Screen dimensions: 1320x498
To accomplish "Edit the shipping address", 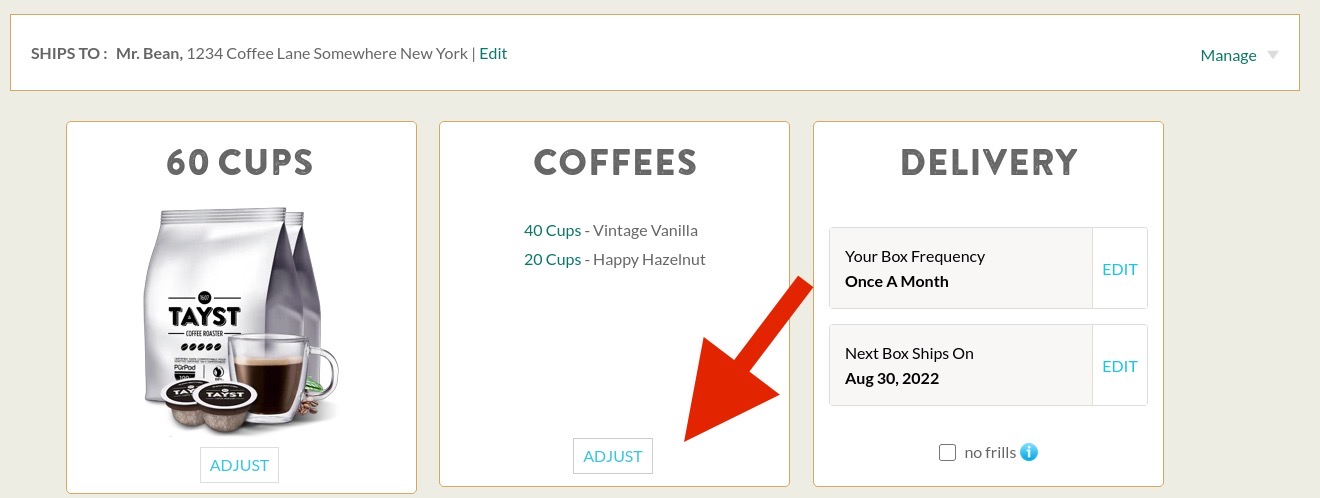I will pyautogui.click(x=493, y=54).
